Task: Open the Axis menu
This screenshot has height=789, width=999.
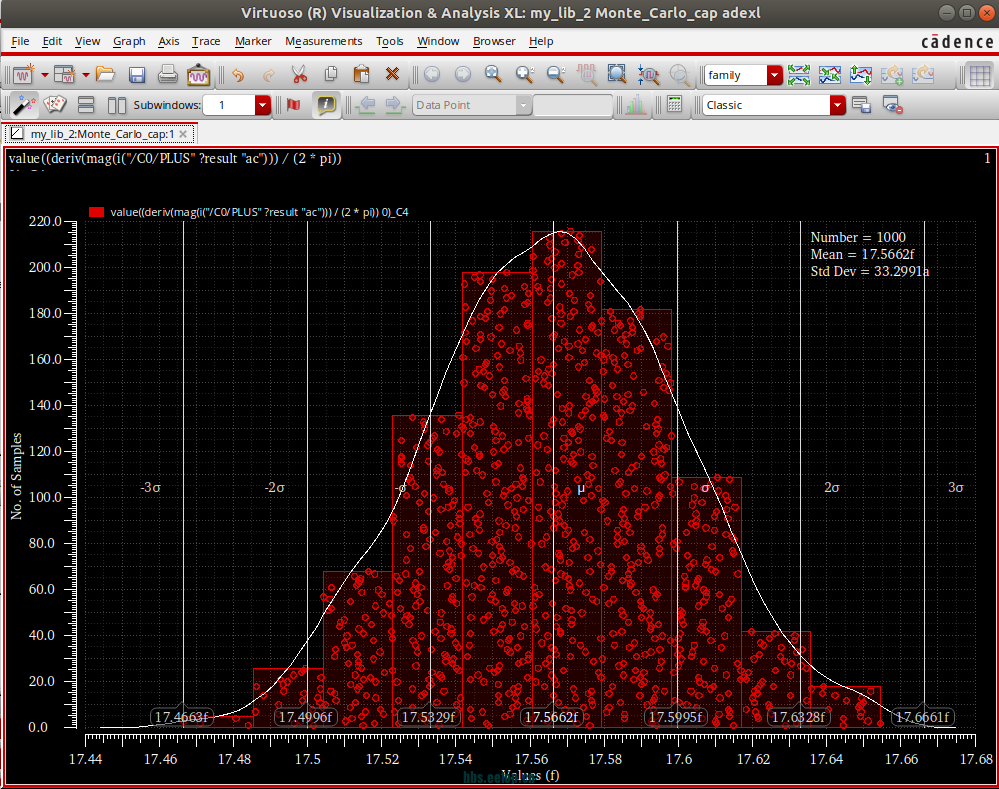Action: [168, 41]
